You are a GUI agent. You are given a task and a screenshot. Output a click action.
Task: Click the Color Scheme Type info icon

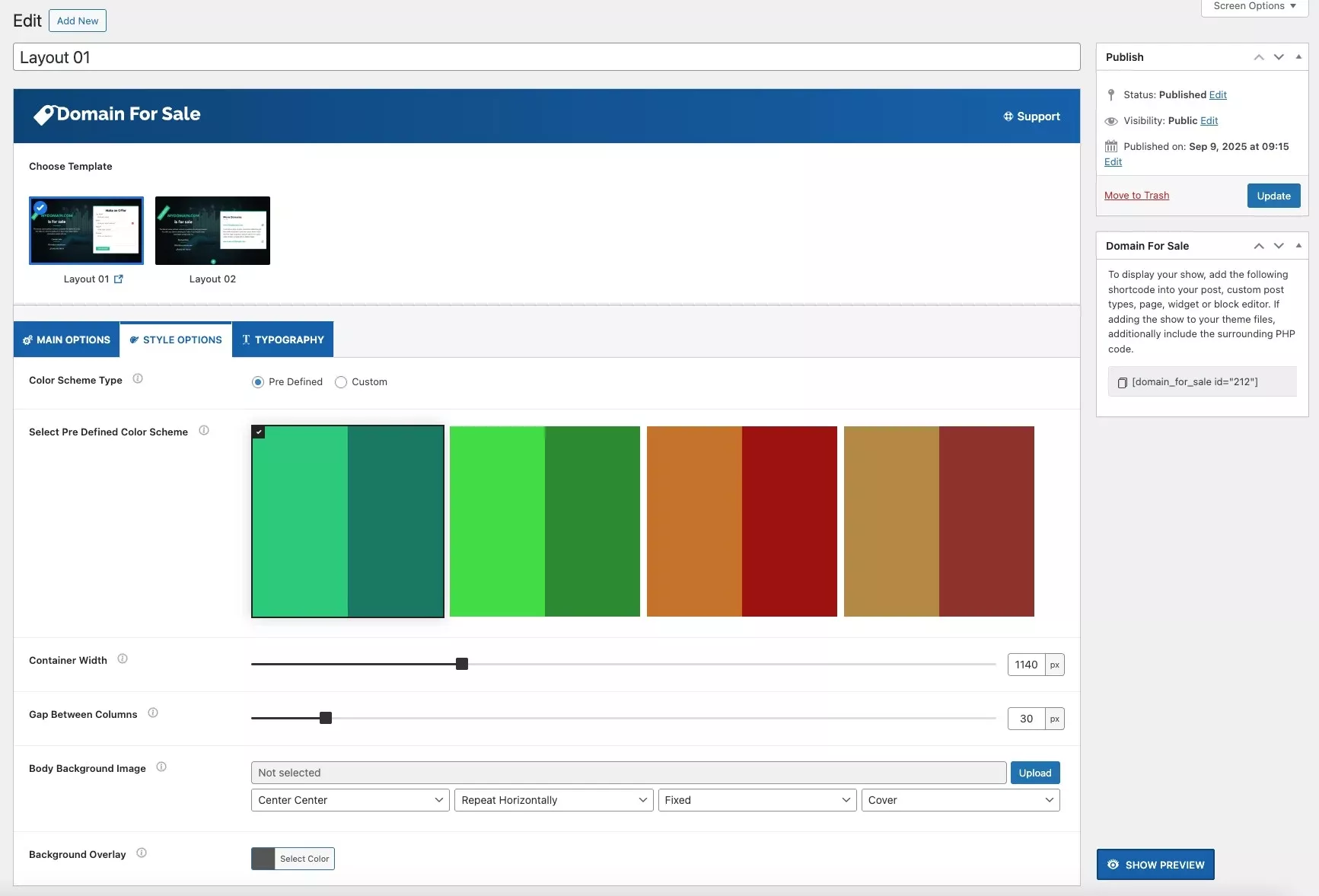point(138,379)
